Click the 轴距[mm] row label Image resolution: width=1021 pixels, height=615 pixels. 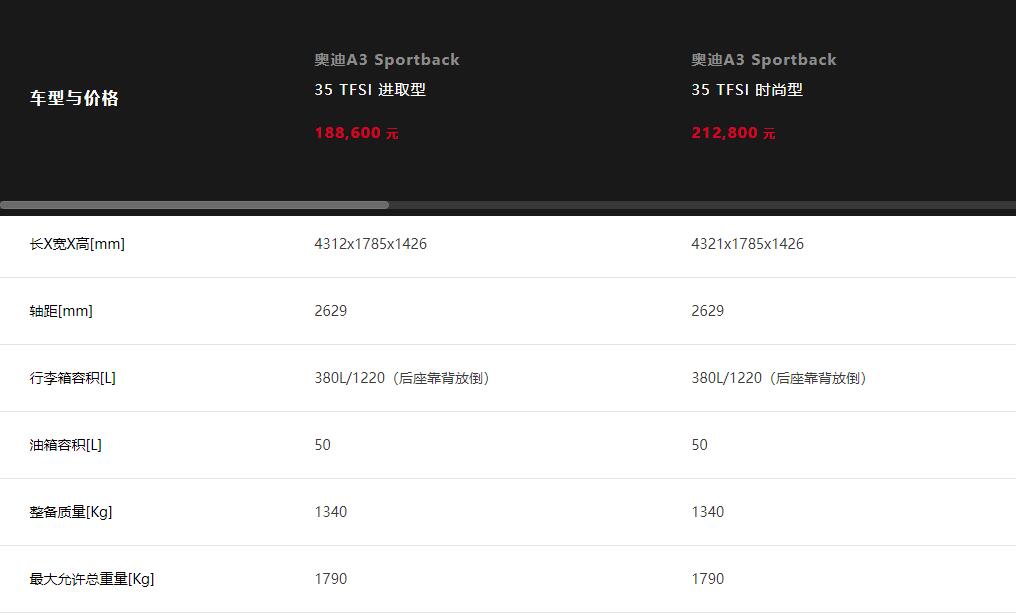[x=61, y=311]
